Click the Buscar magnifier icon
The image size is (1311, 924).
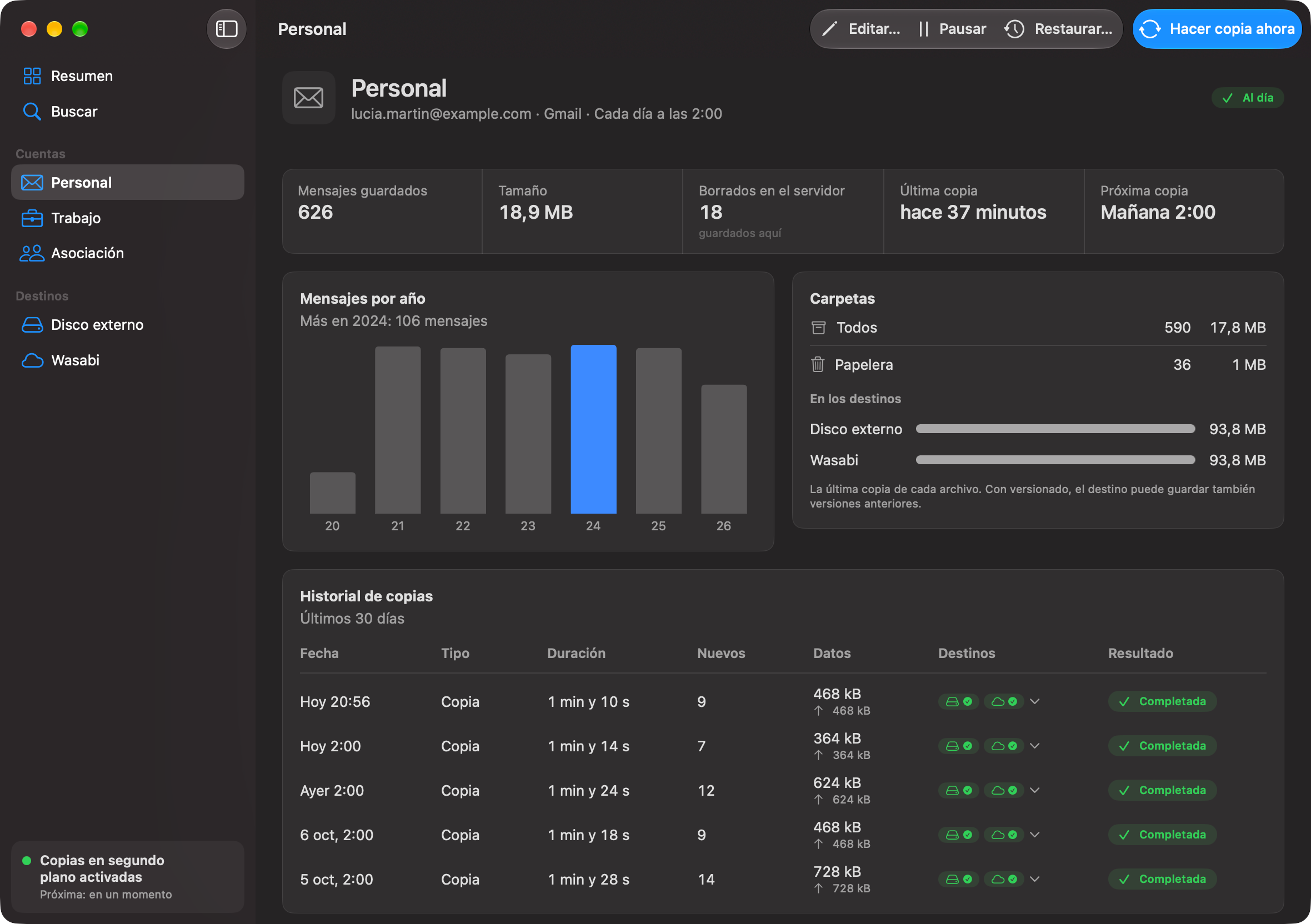tap(32, 111)
